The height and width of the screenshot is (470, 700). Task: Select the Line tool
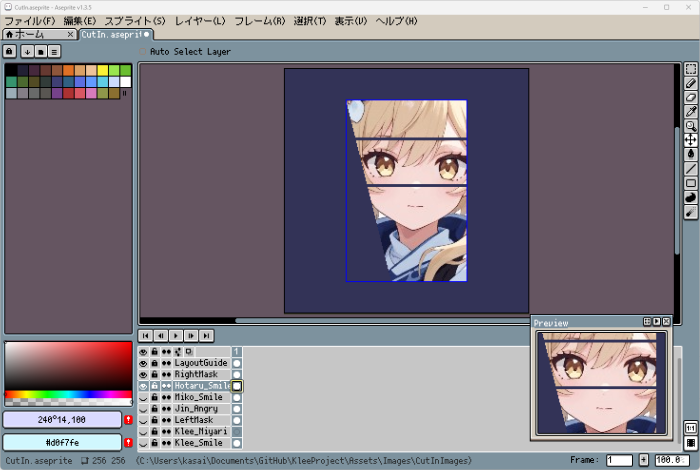click(x=690, y=169)
